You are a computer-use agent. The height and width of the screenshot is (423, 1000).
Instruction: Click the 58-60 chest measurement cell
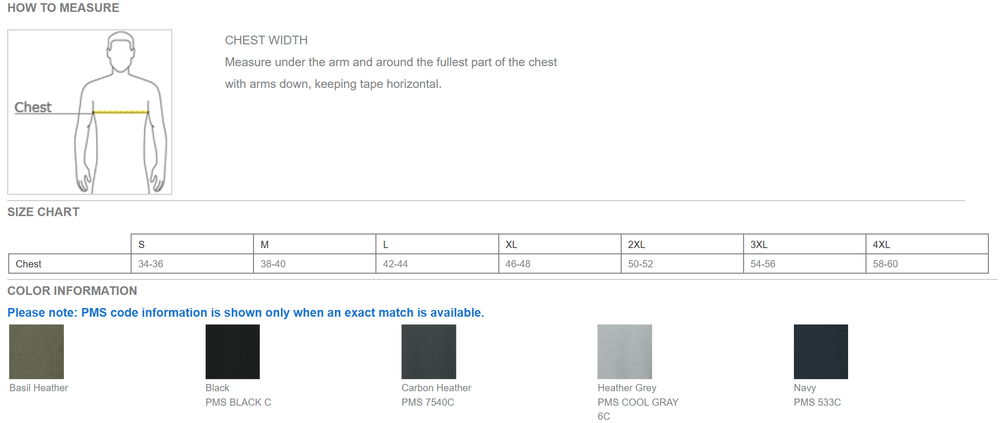tap(885, 264)
